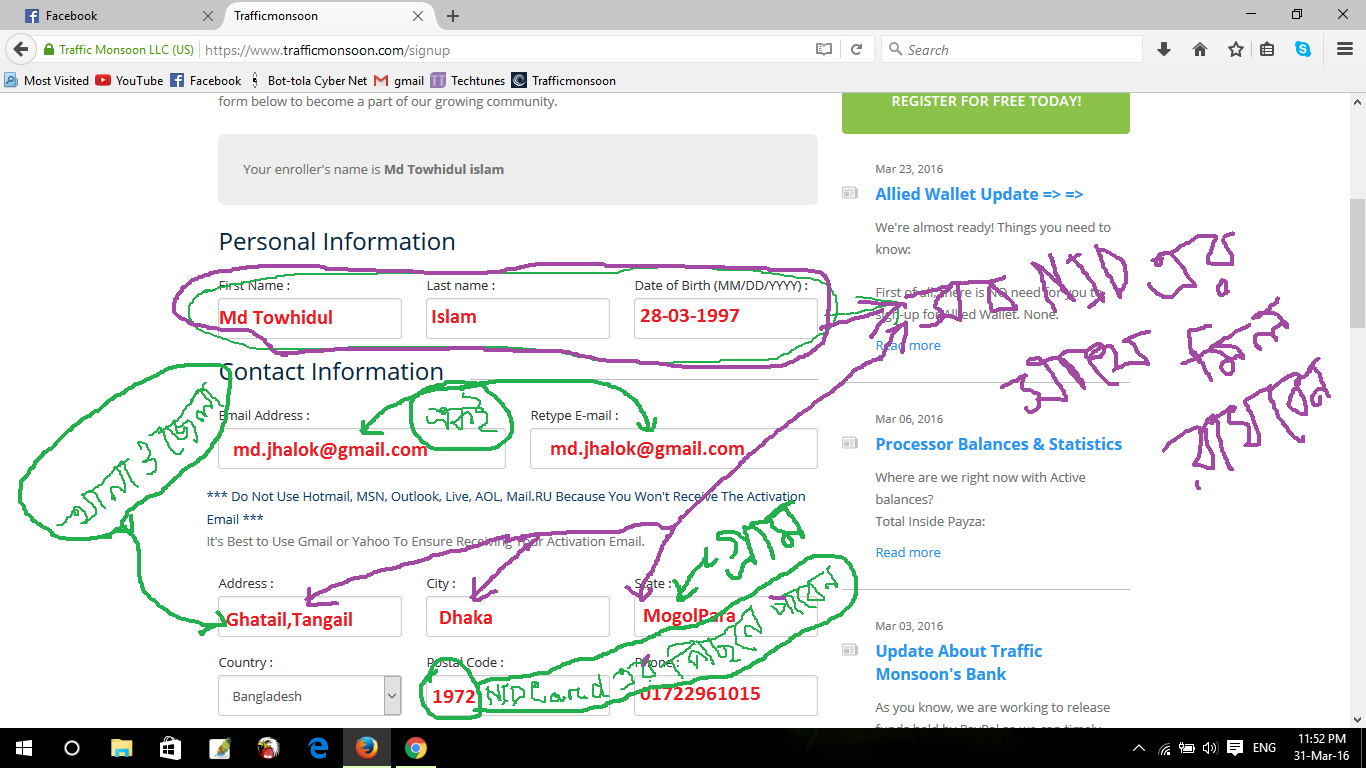Click the State input field

[x=726, y=616]
